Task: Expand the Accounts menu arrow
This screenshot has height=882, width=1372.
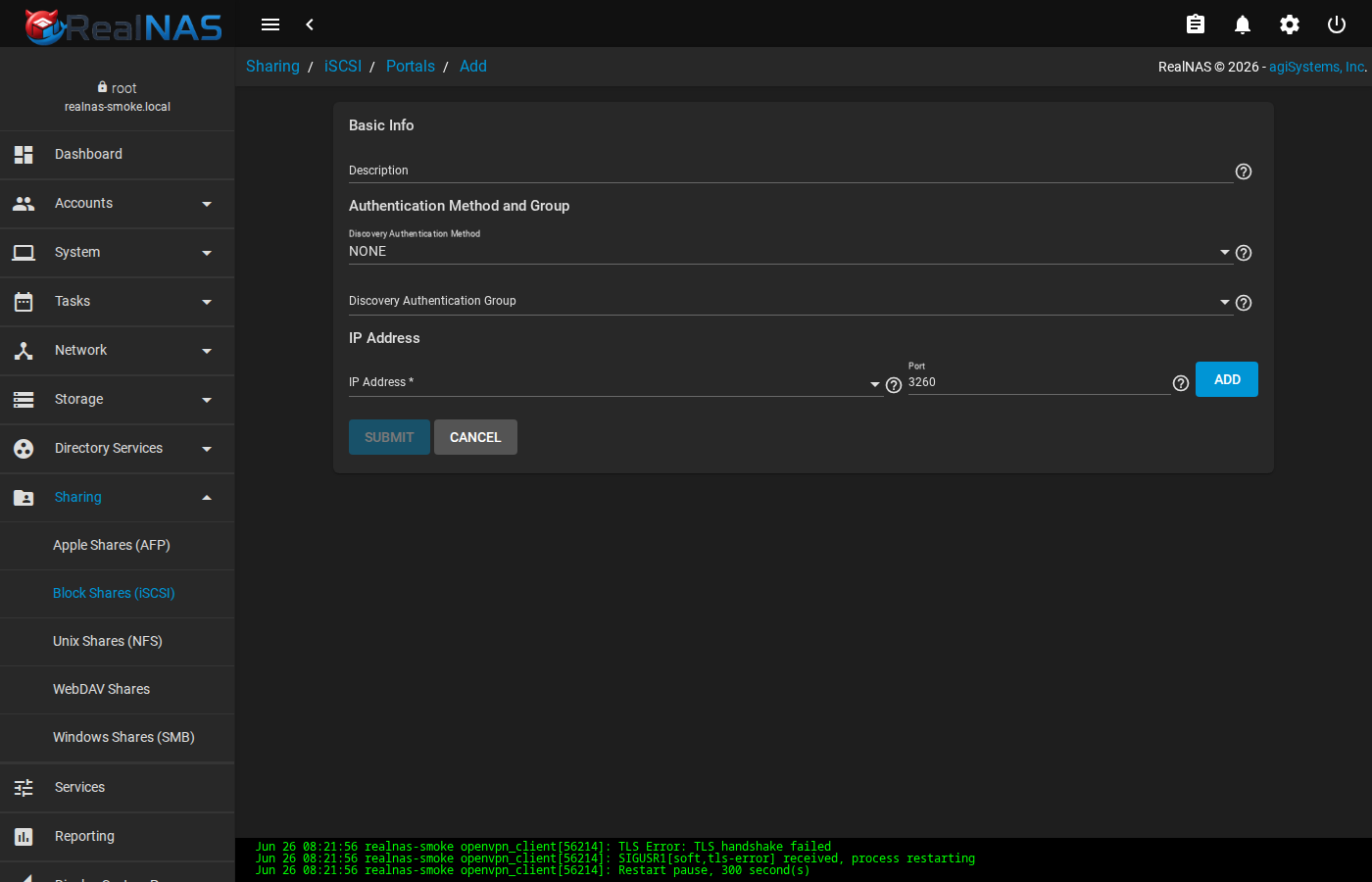Action: 207,204
